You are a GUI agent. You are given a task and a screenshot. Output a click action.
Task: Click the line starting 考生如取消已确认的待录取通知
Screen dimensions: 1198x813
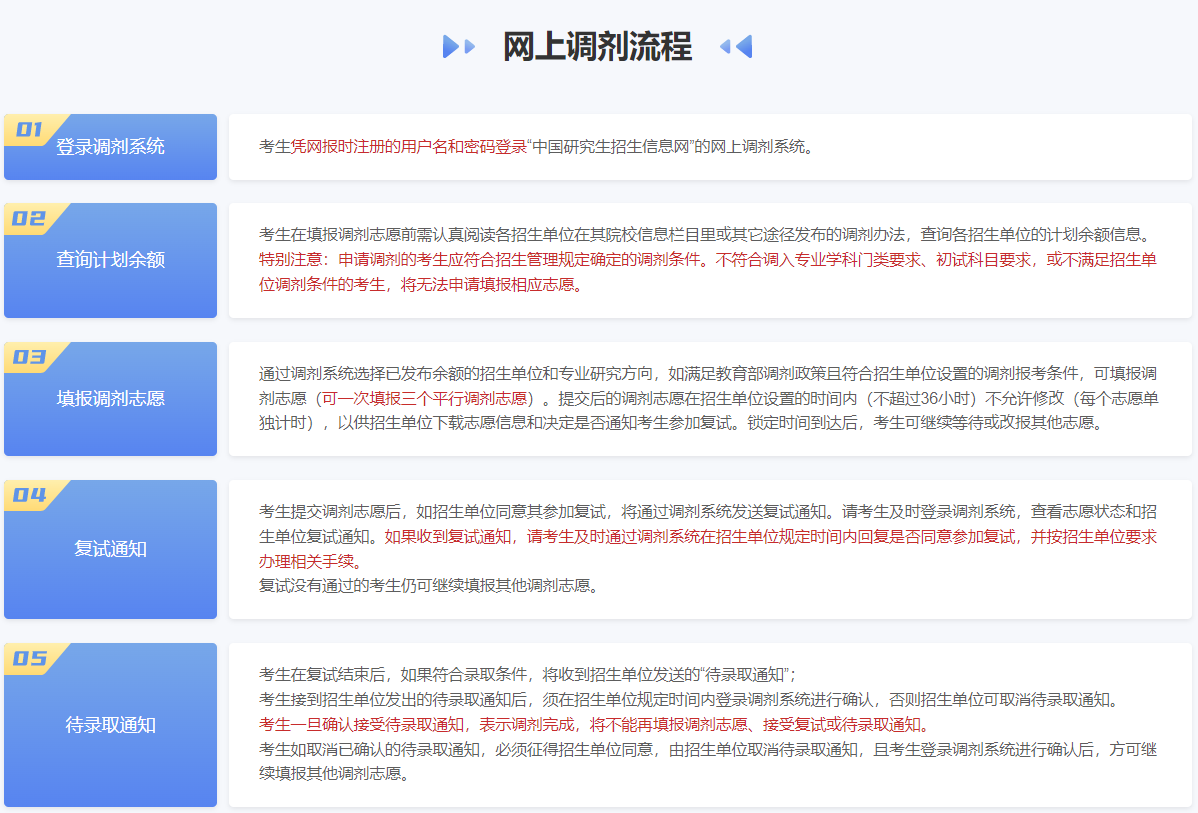click(707, 750)
